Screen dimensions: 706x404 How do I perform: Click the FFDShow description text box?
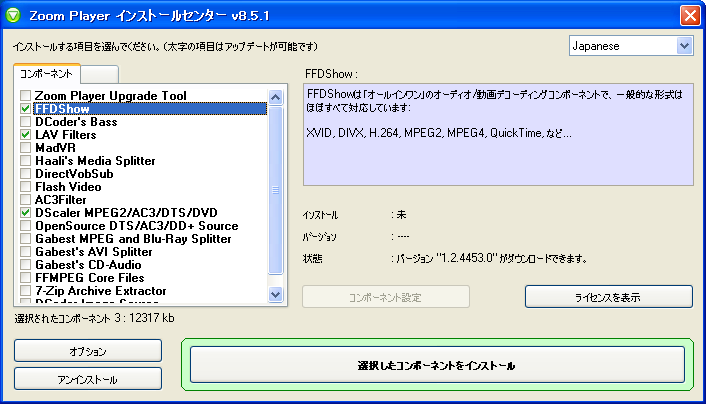point(498,134)
